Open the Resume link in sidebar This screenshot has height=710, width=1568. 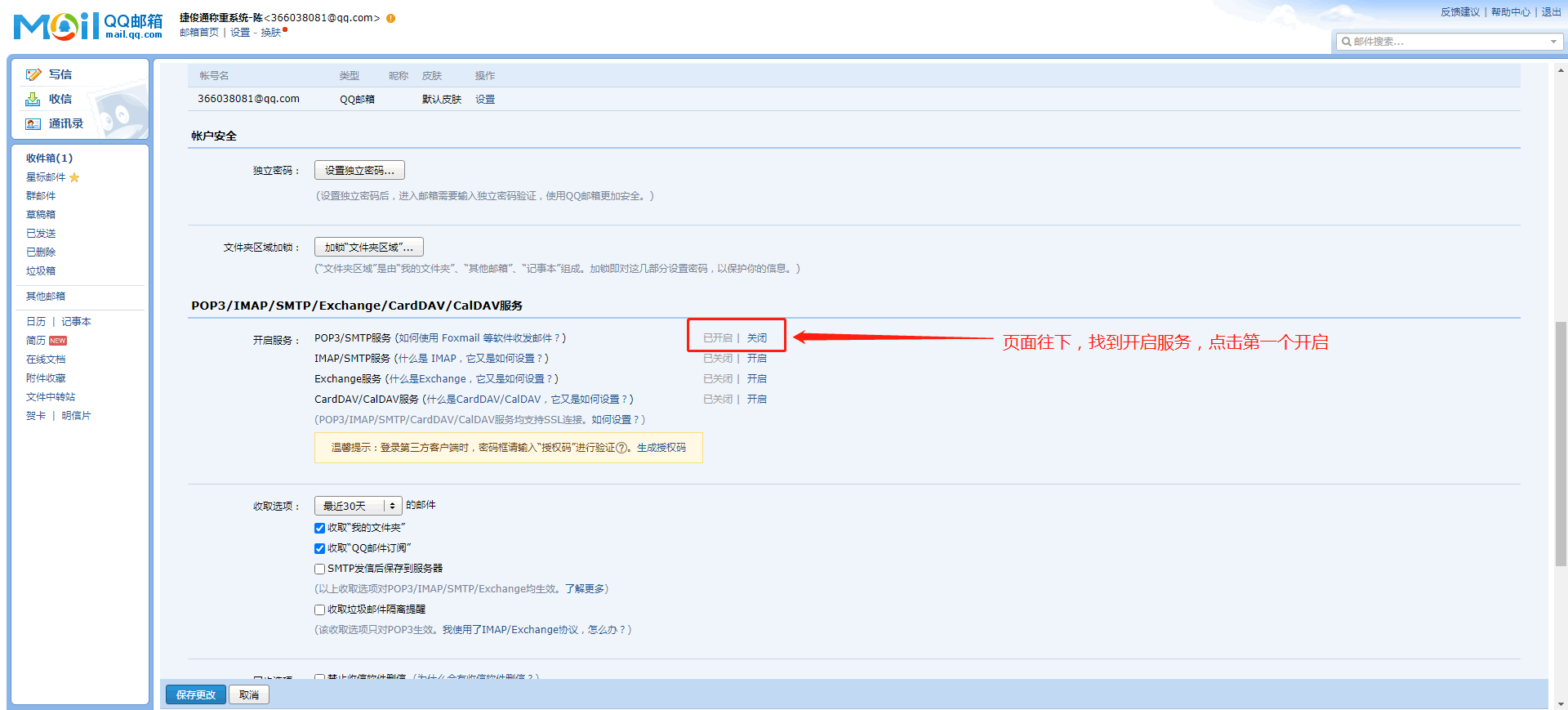(x=36, y=341)
